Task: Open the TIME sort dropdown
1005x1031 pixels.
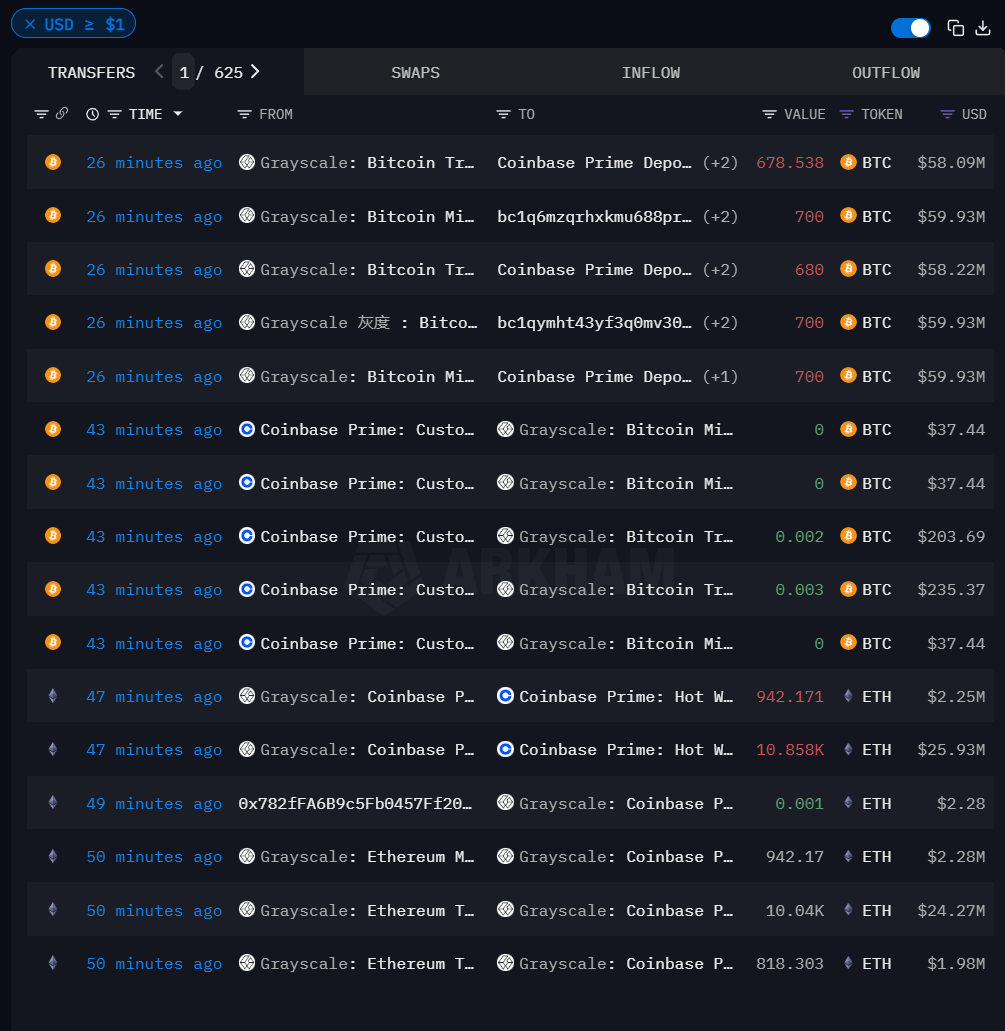Action: pos(178,113)
